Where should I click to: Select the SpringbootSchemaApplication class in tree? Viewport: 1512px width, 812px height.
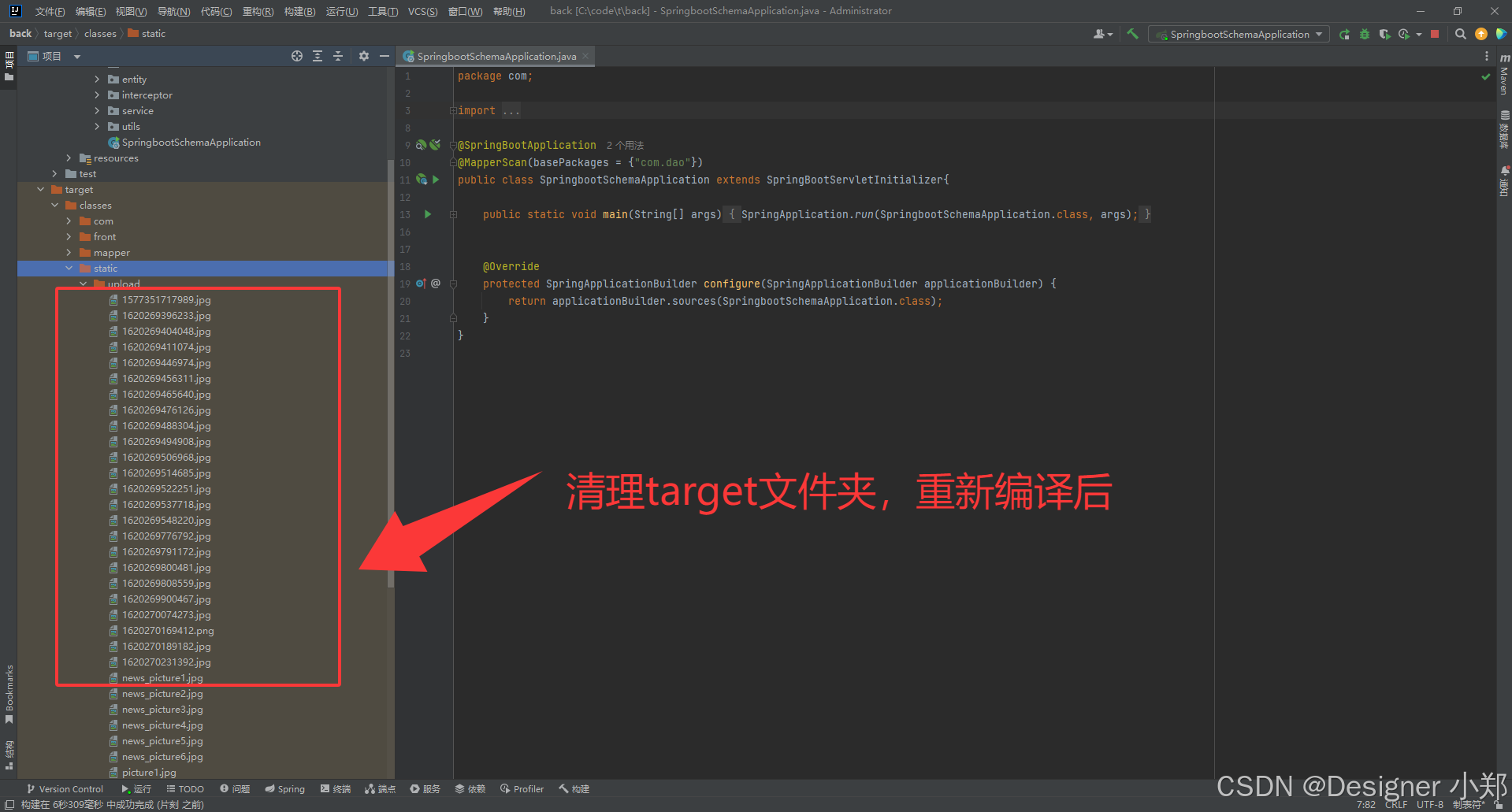[191, 143]
